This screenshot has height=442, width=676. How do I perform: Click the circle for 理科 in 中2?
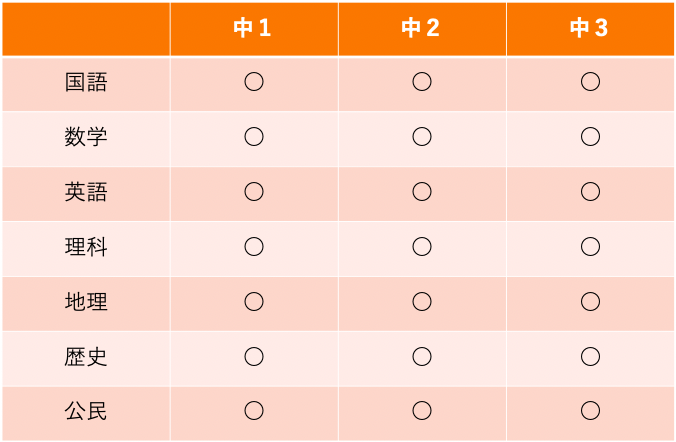pos(422,247)
